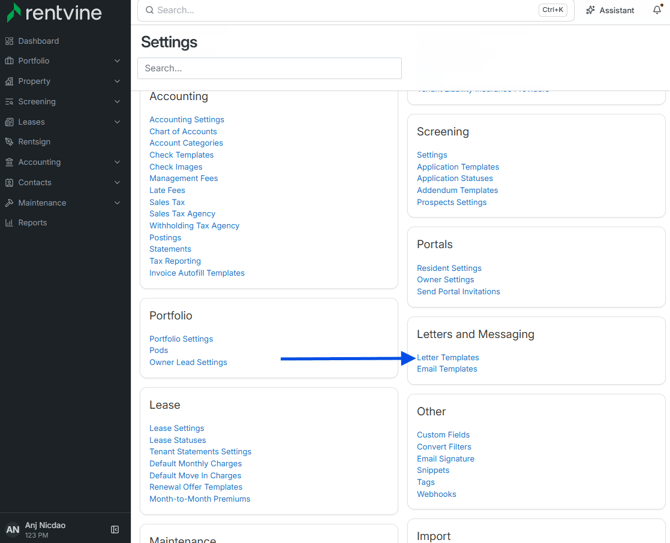Open Lease Statuses link

tap(177, 440)
